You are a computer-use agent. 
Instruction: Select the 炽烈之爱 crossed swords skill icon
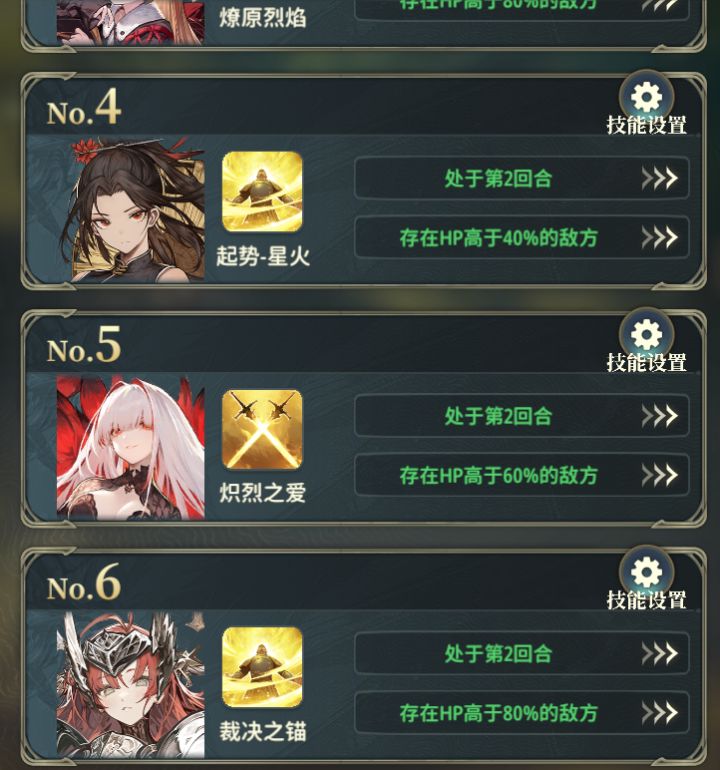coord(262,430)
